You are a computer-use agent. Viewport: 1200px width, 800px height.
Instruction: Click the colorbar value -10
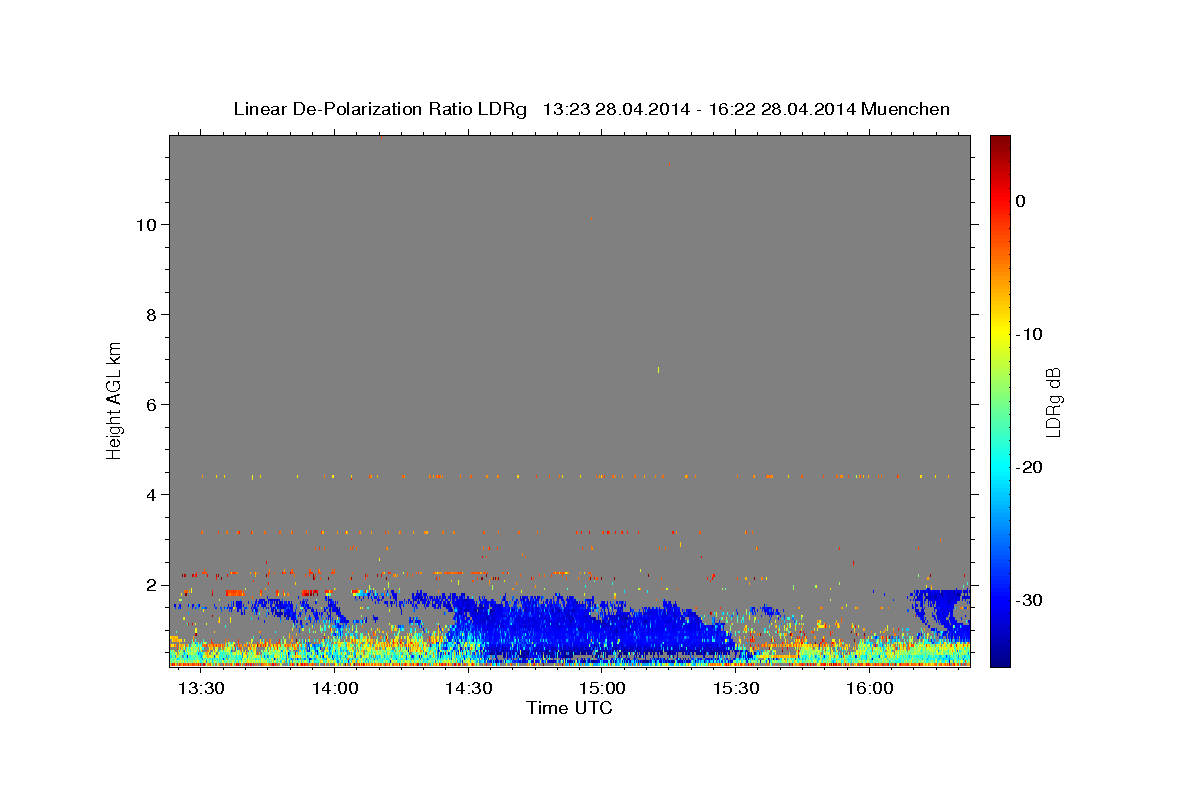click(x=1029, y=334)
